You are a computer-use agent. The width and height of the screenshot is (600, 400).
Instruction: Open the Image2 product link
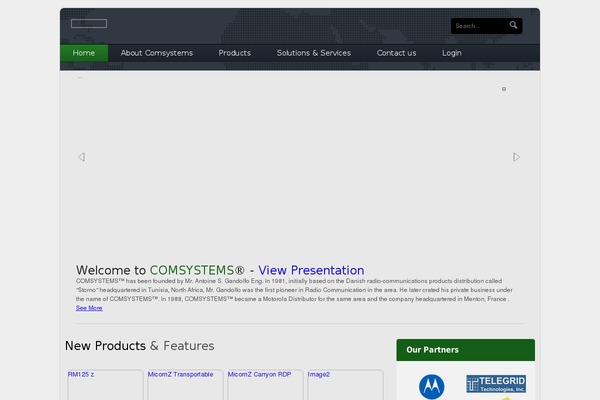tap(318, 374)
